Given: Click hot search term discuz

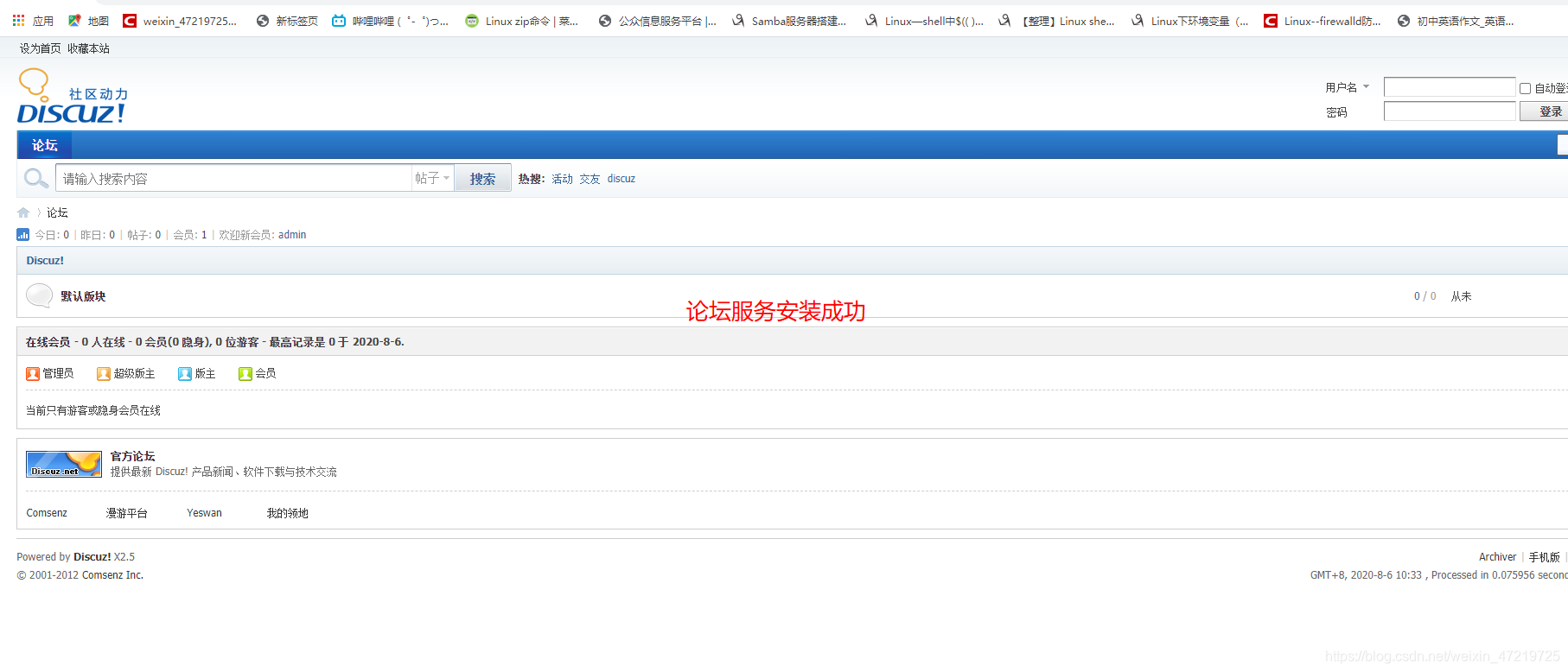Looking at the screenshot, I should (621, 179).
